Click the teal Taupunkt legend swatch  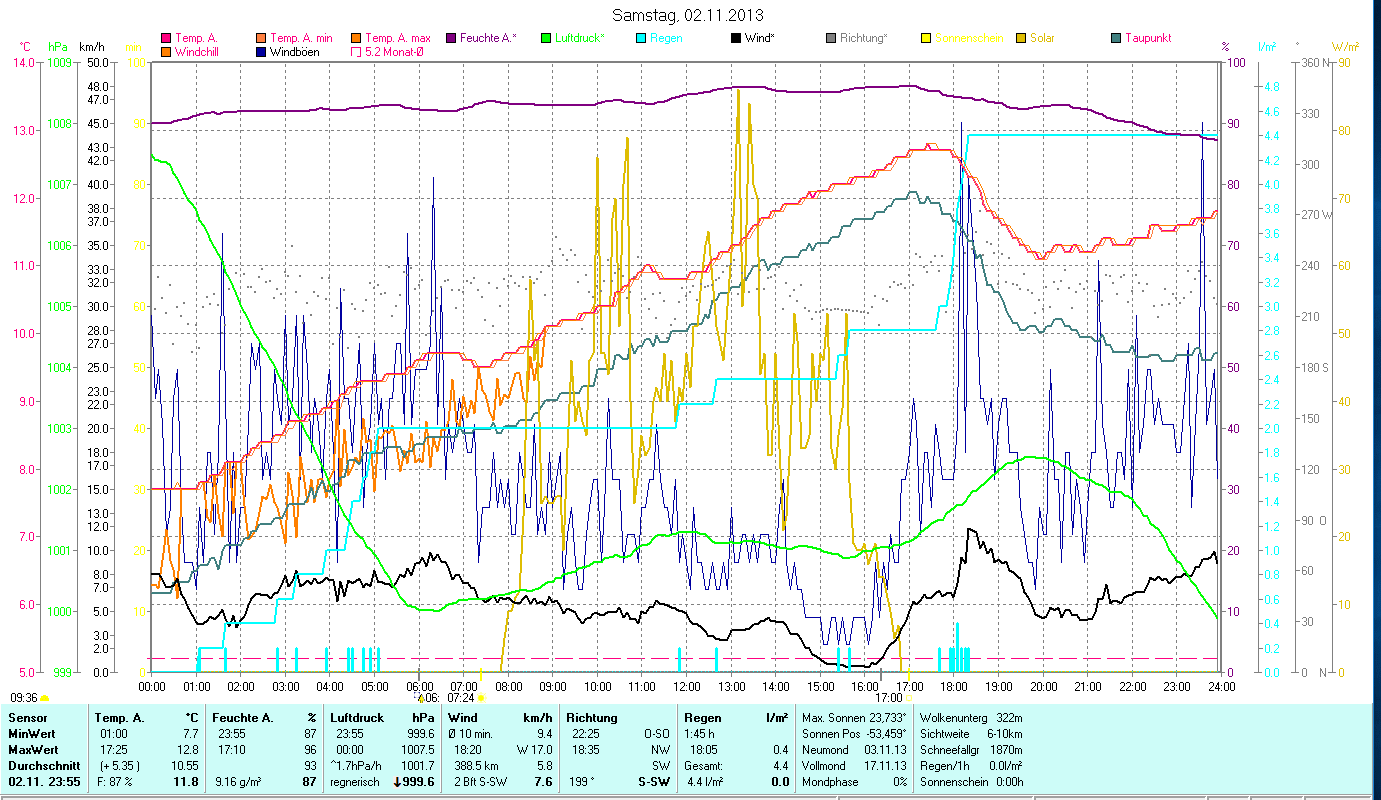point(1116,38)
